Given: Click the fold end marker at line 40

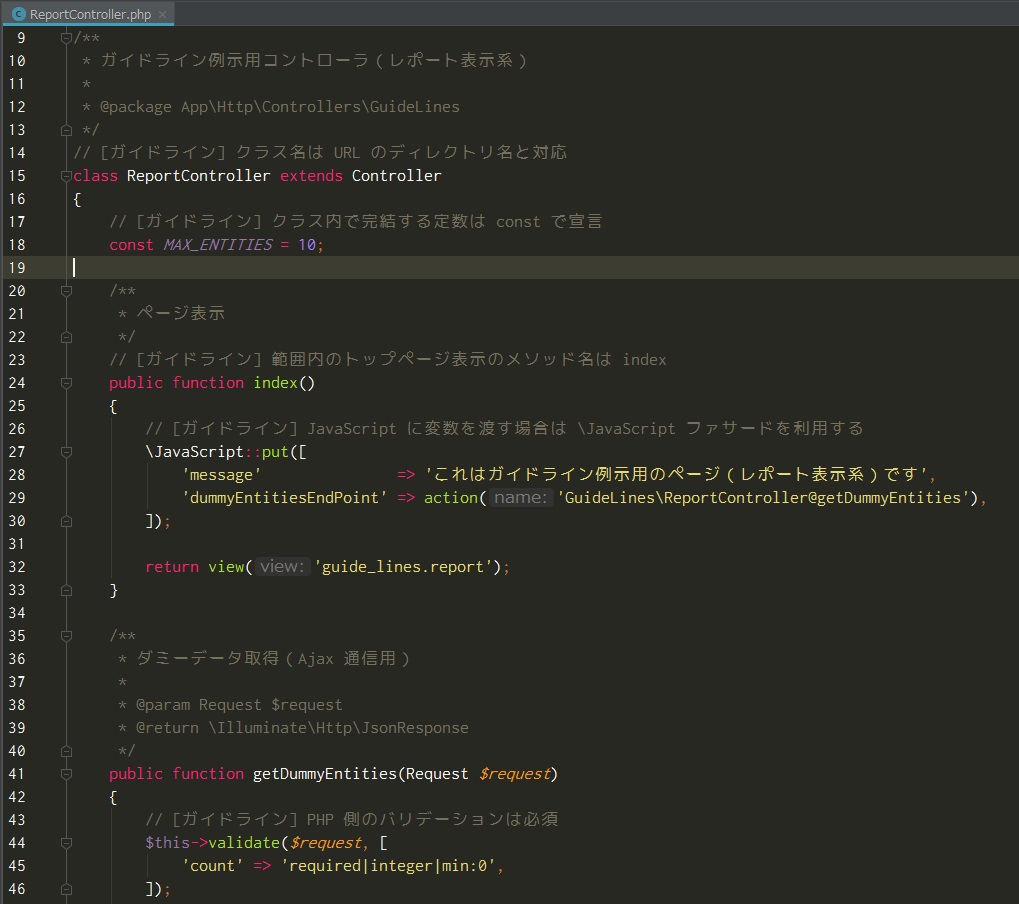Looking at the screenshot, I should tap(66, 751).
